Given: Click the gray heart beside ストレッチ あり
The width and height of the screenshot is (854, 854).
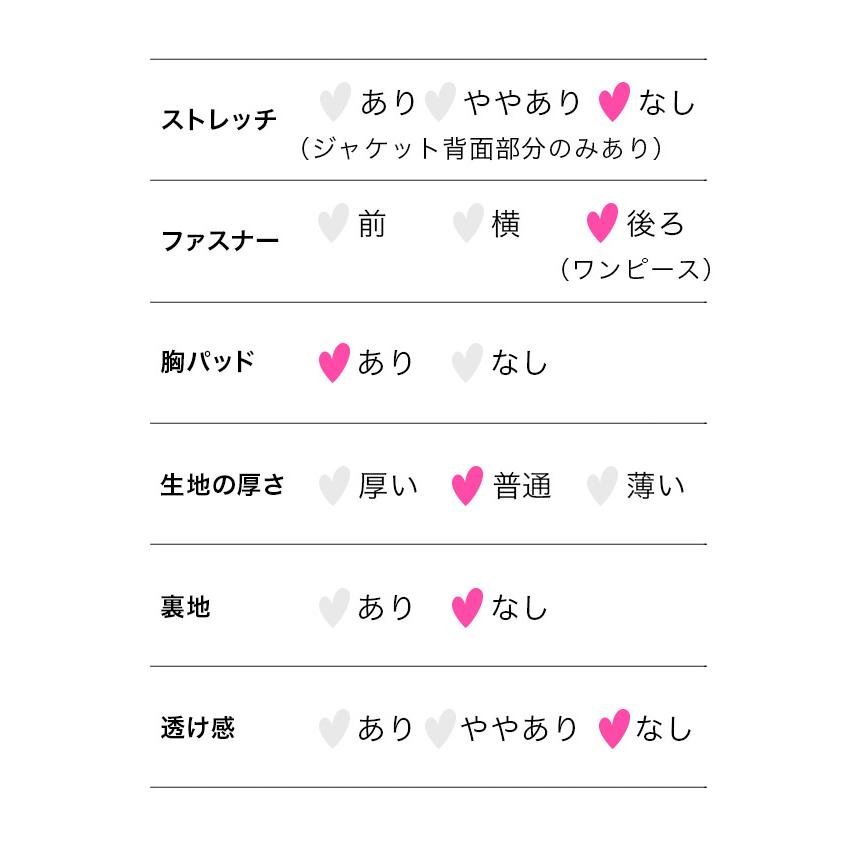Looking at the screenshot, I should [x=334, y=103].
